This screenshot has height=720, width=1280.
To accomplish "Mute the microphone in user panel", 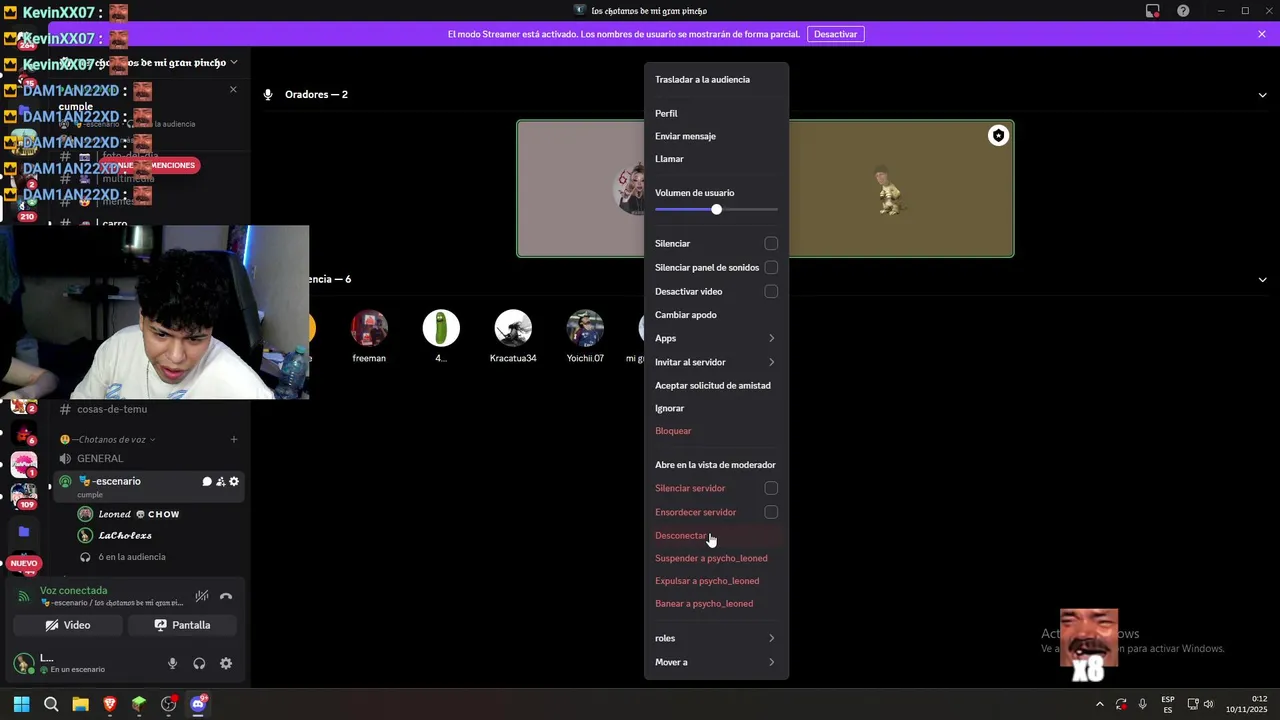I will pyautogui.click(x=172, y=663).
